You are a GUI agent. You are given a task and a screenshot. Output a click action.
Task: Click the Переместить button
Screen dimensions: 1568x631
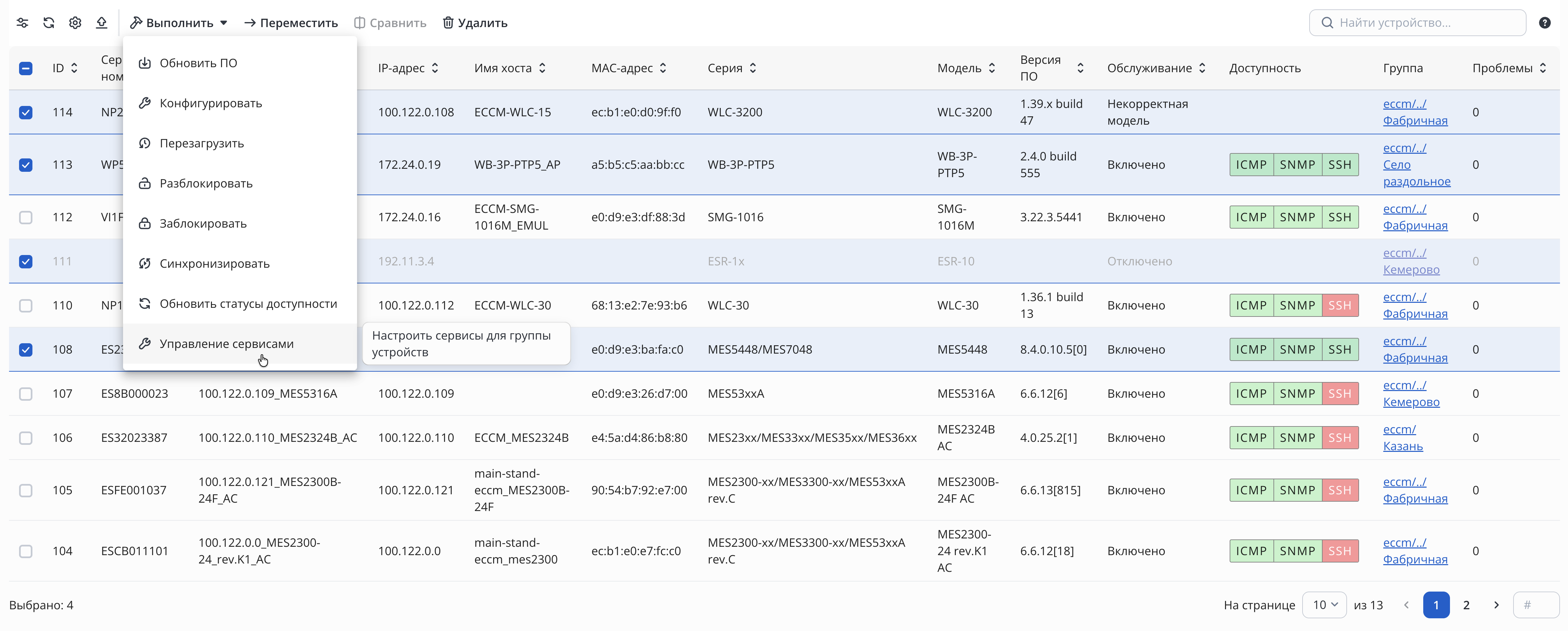[x=291, y=22]
